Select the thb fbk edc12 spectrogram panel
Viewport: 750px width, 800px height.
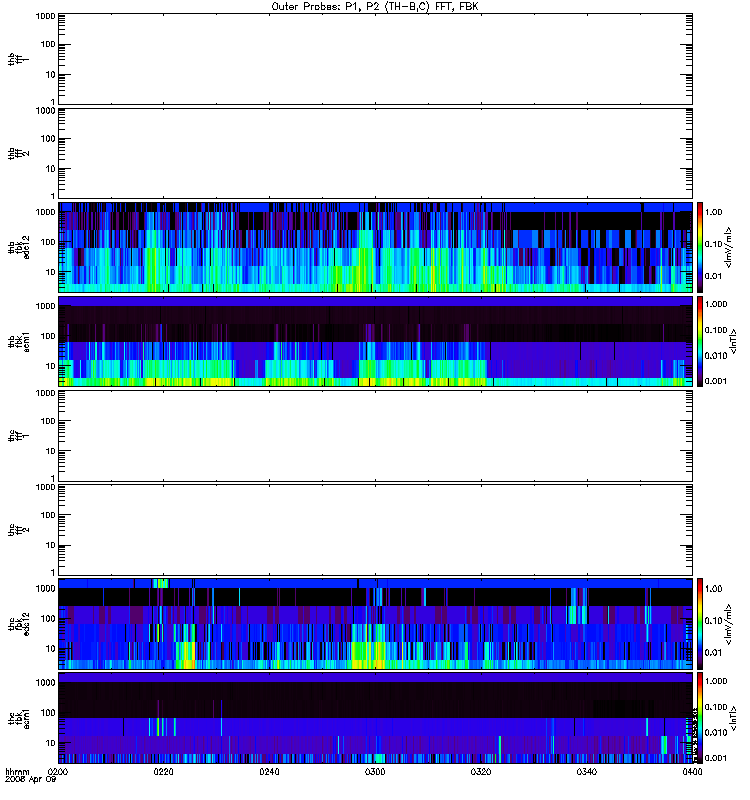[x=375, y=247]
